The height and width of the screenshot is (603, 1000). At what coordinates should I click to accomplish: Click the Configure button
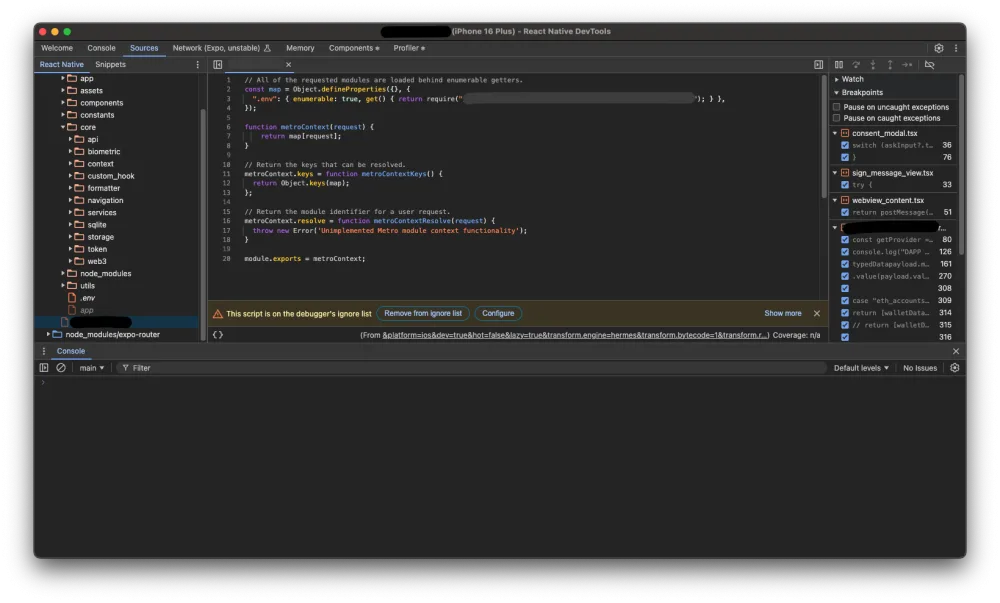point(498,313)
